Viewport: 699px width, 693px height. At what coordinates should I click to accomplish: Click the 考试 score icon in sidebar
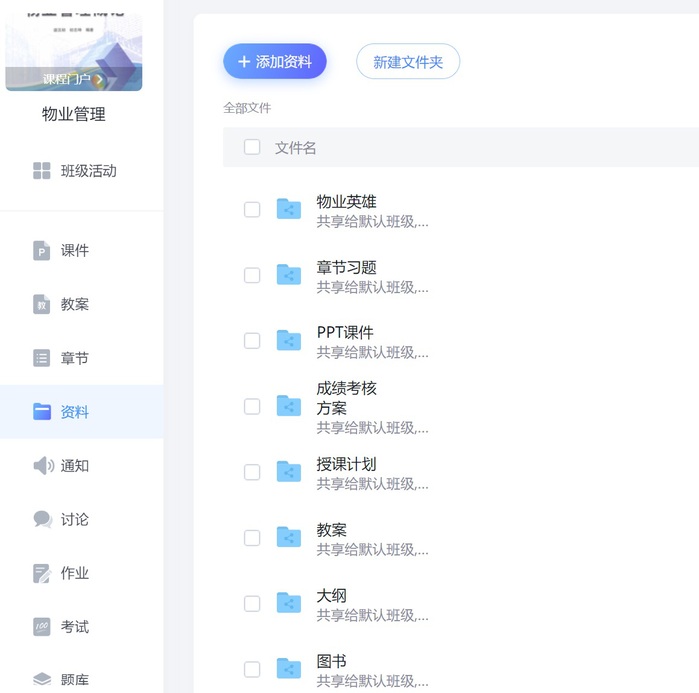(x=42, y=627)
